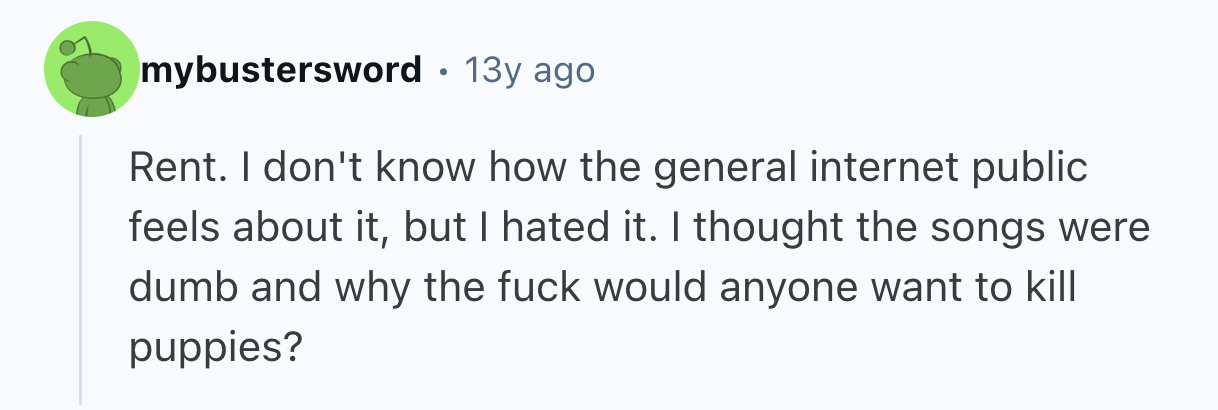Click the "13y ago" comment timestamp
Image resolution: width=1218 pixels, height=410 pixels.
[x=530, y=71]
